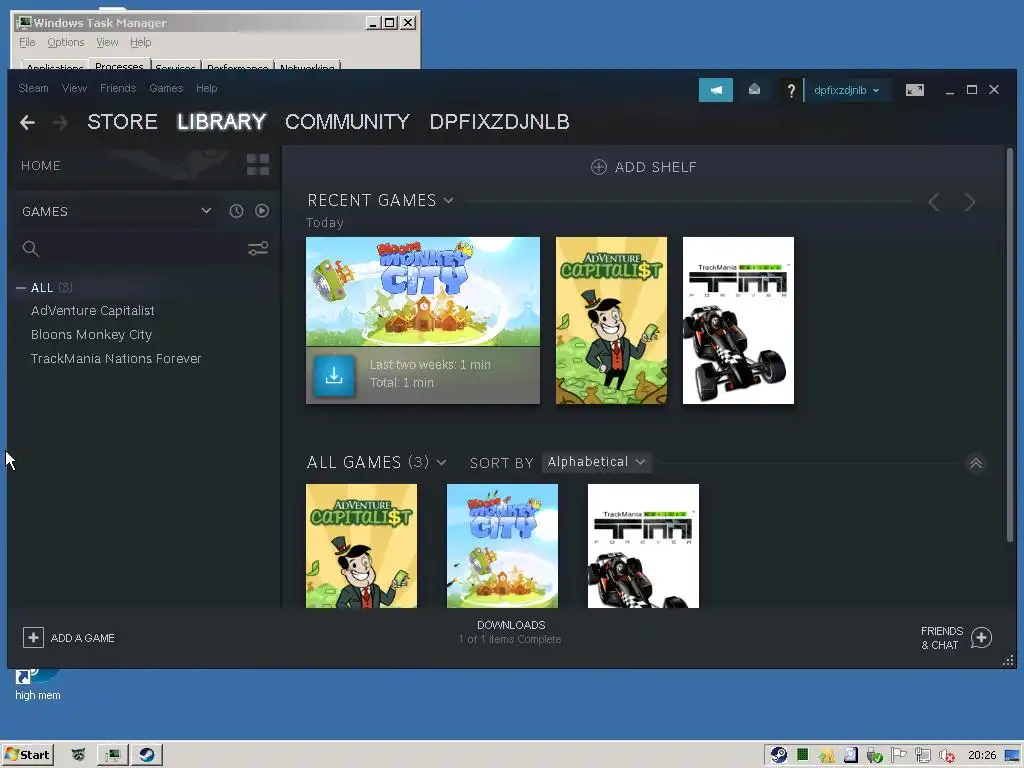Open the Windows Start button
1024x768 pixels.
click(x=27, y=755)
